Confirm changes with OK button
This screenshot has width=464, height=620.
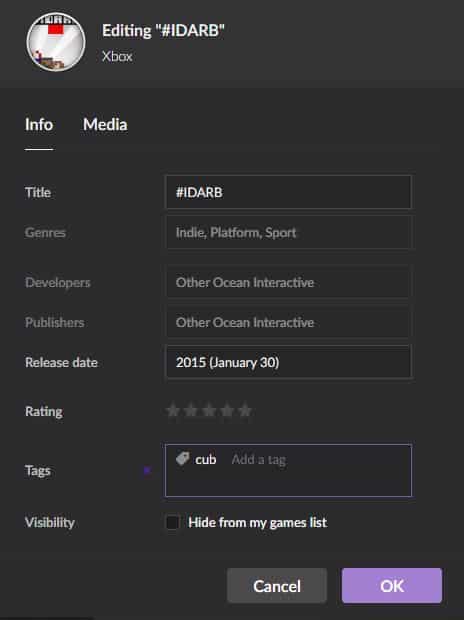click(392, 586)
